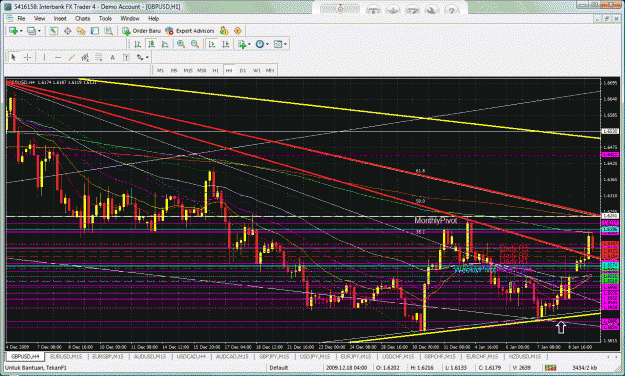
Task: Expand the Indicators dropdown arrow
Action: point(249,44)
